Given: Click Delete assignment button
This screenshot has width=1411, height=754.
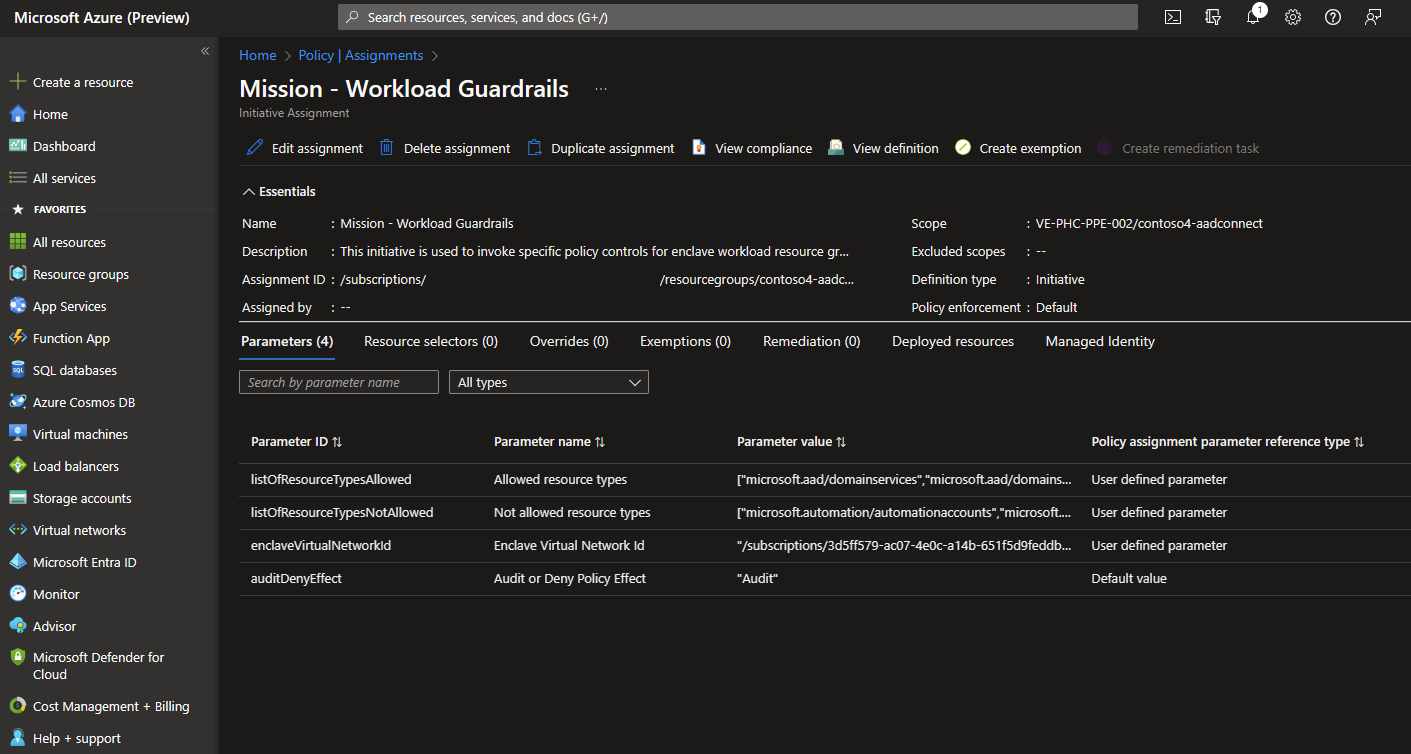Looking at the screenshot, I should coord(444,148).
